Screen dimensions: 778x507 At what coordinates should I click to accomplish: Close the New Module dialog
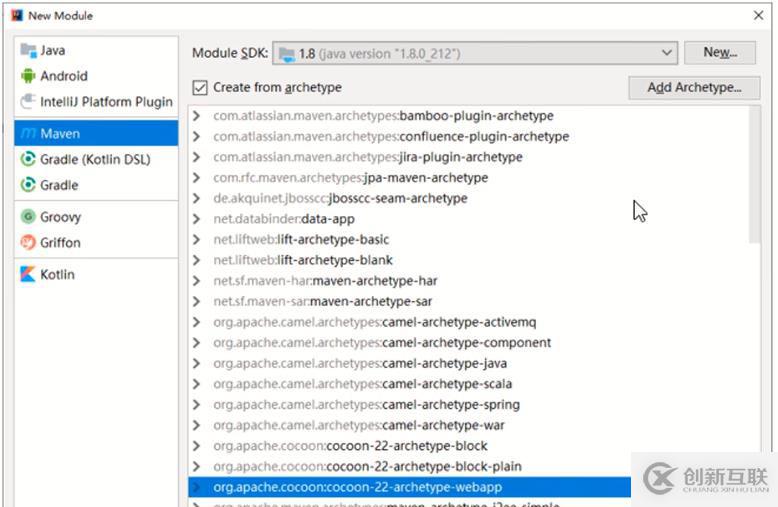758,15
